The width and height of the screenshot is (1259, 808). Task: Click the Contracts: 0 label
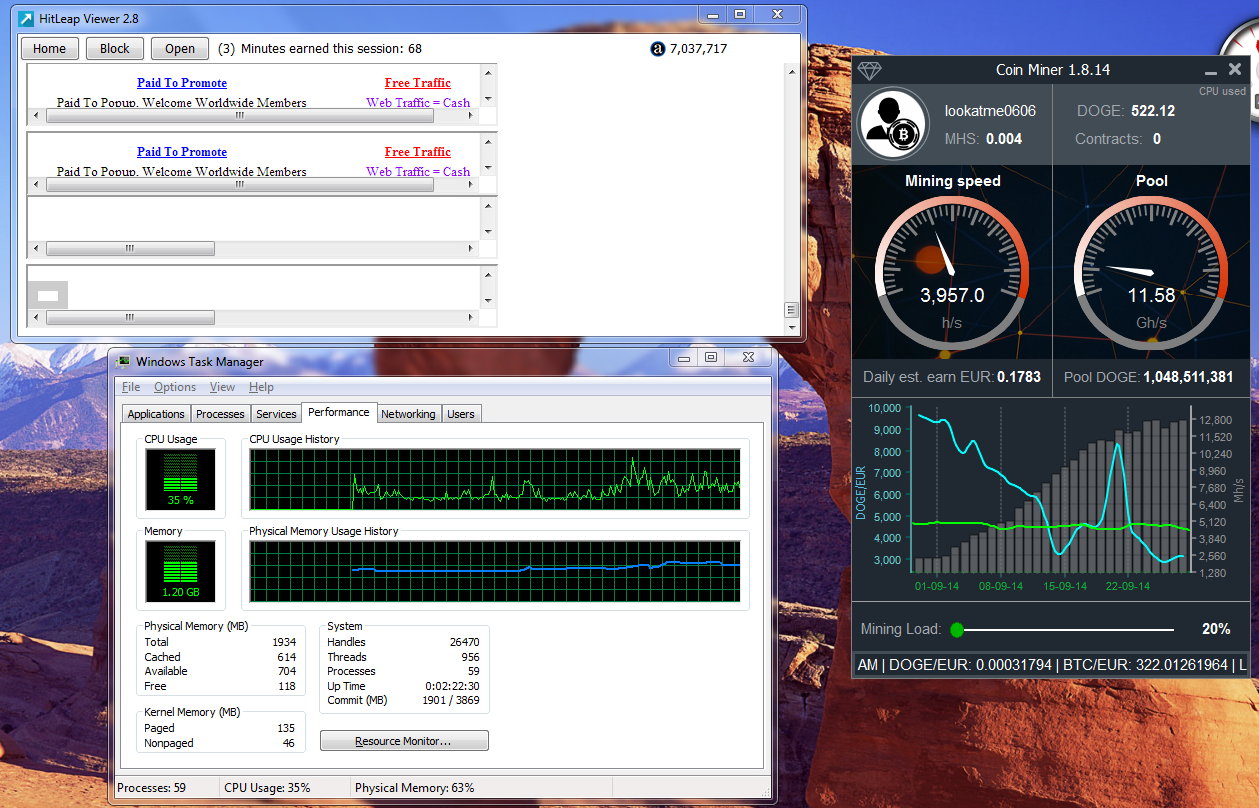(1118, 139)
